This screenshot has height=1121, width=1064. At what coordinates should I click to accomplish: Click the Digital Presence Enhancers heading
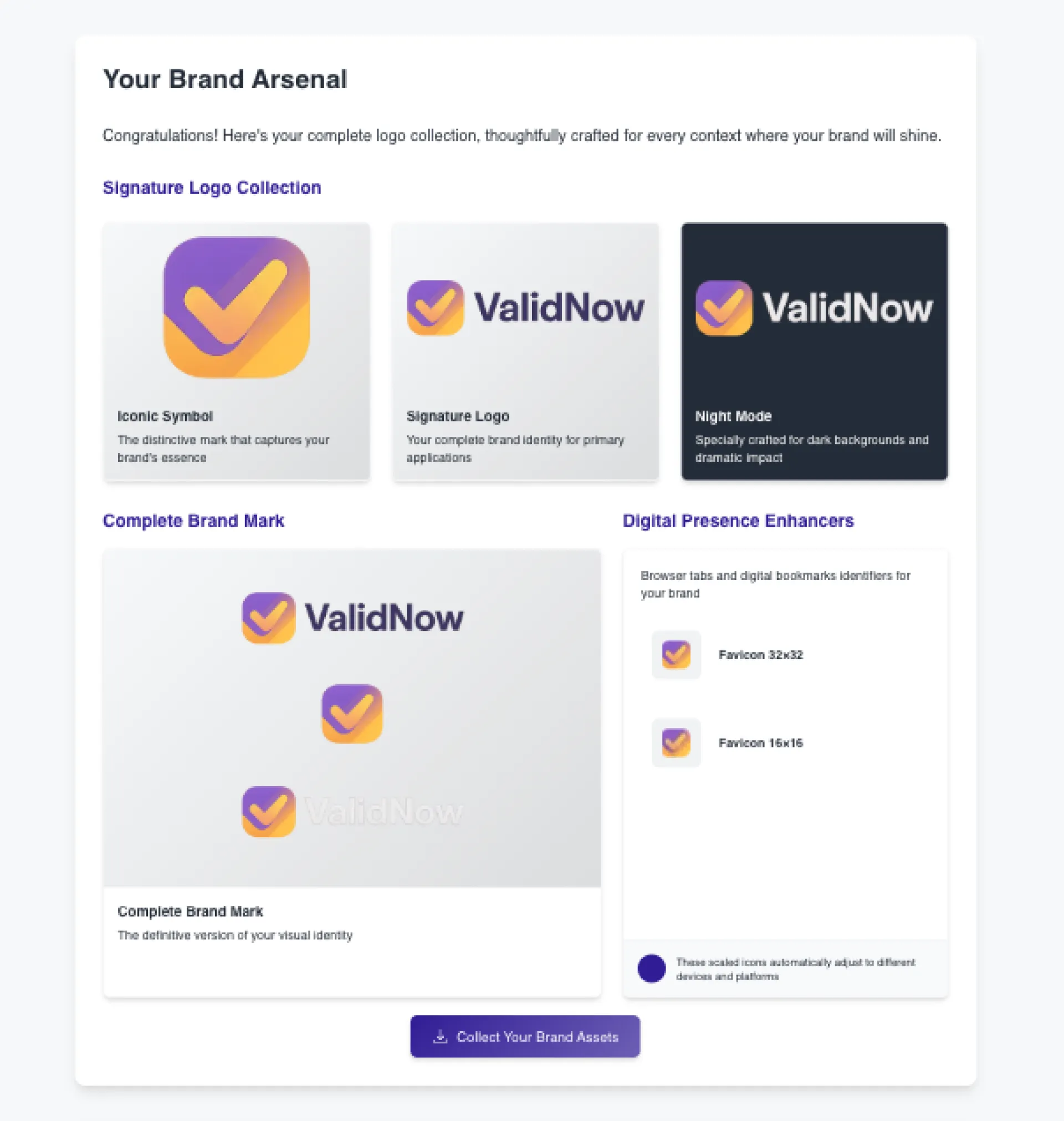coord(739,521)
